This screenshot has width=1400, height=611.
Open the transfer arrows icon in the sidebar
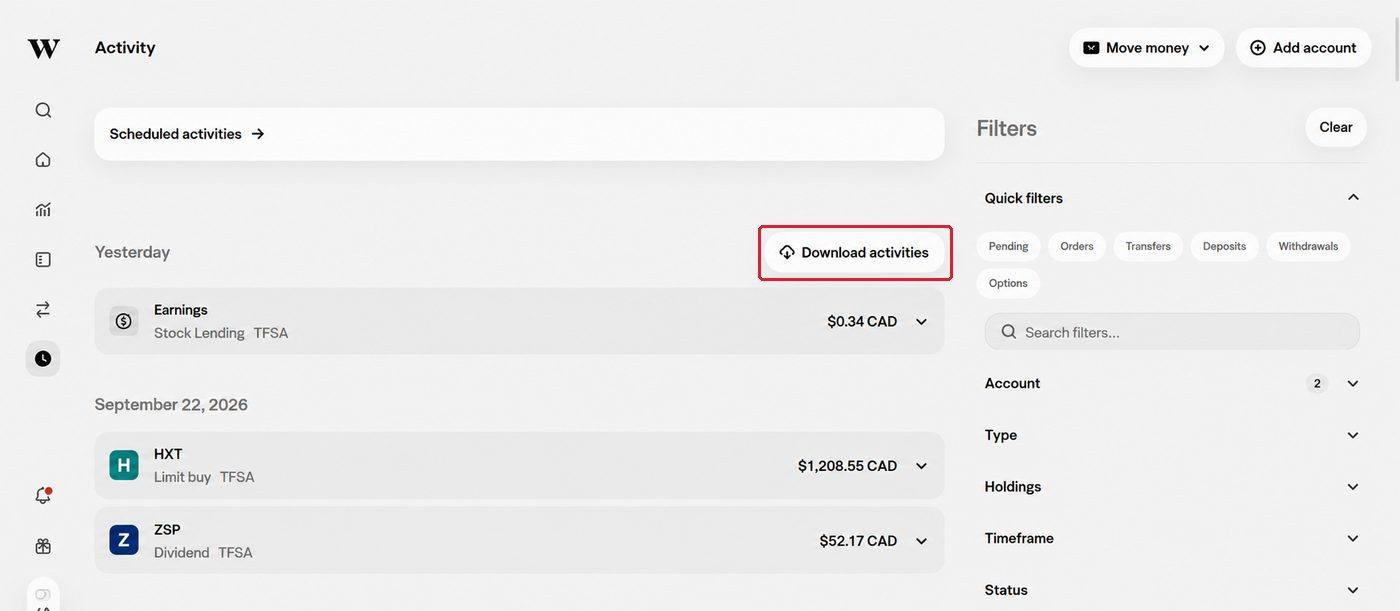point(43,310)
